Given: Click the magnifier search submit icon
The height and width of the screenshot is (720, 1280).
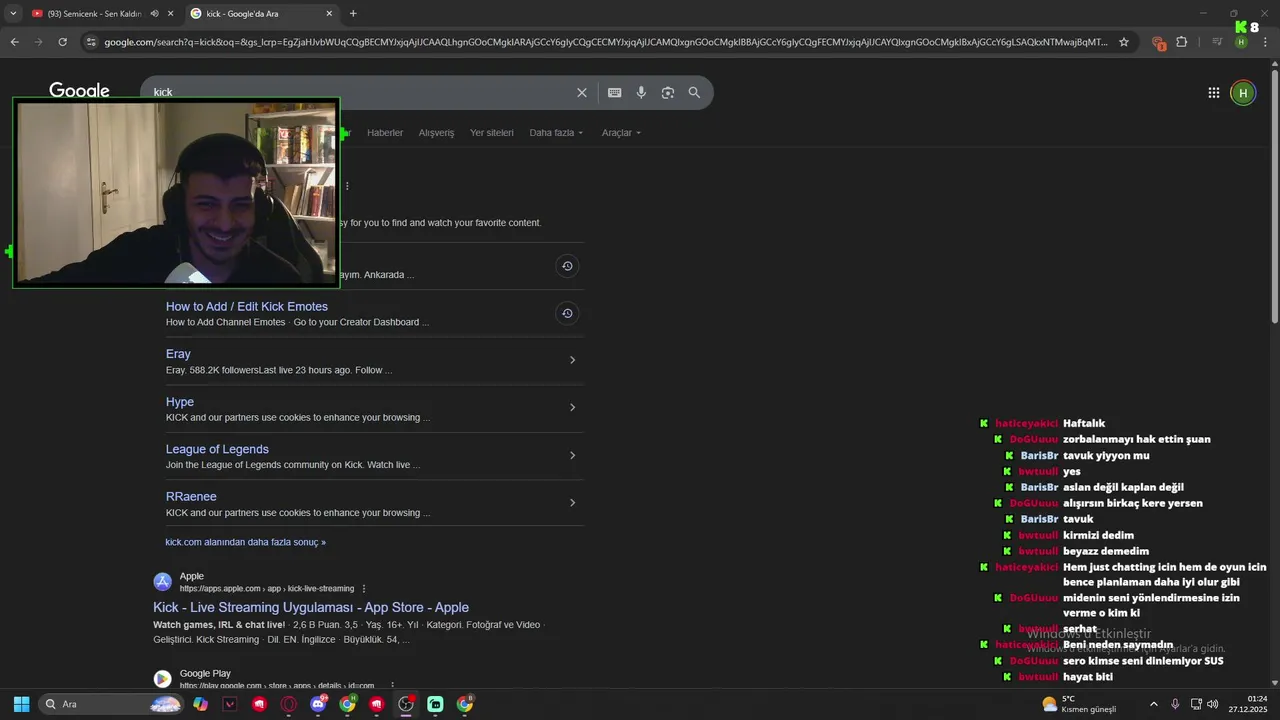Looking at the screenshot, I should (x=694, y=92).
